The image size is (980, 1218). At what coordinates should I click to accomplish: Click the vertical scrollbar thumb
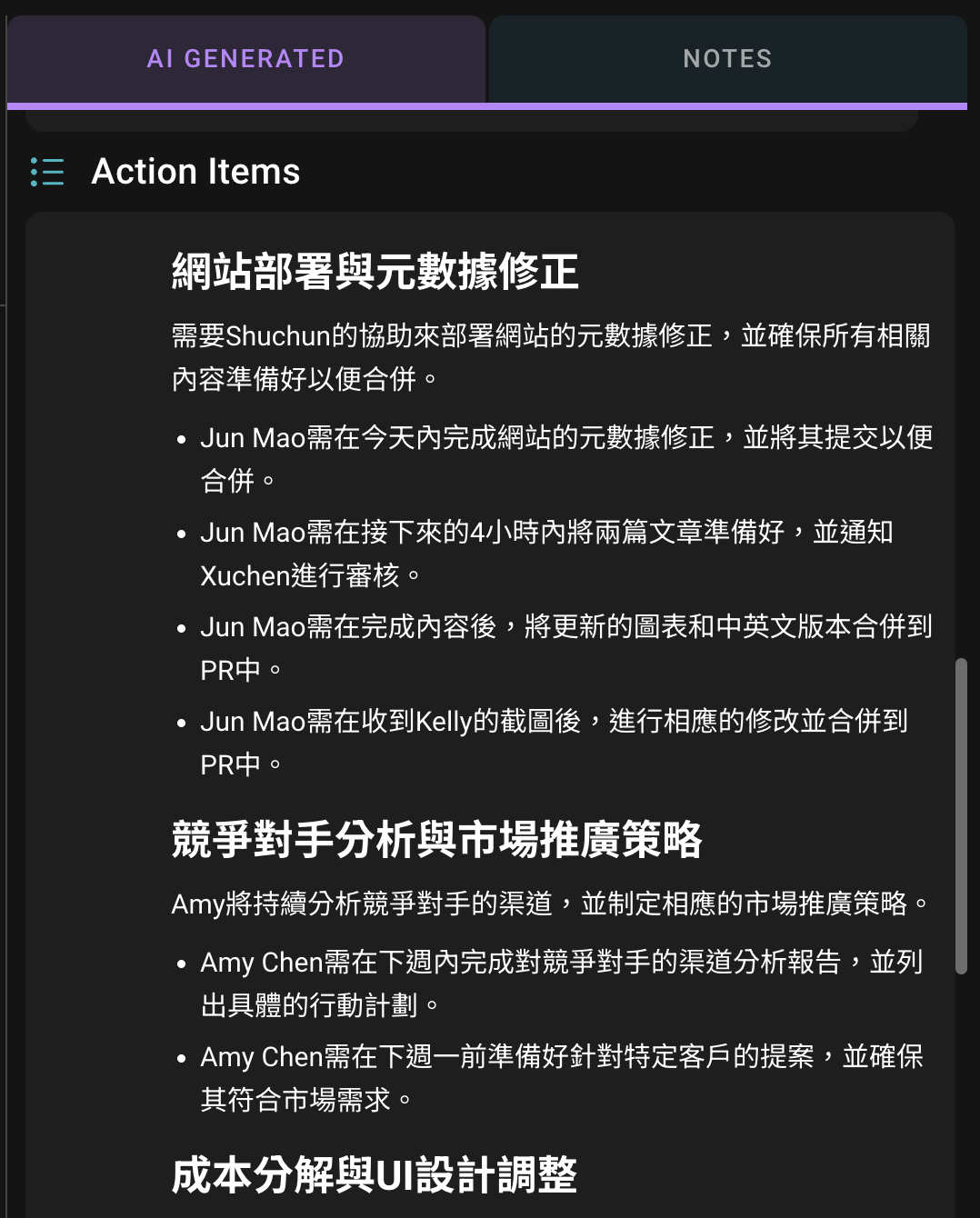[x=961, y=816]
